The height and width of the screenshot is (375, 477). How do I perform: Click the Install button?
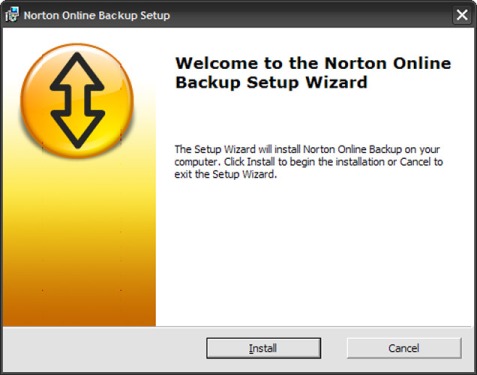(x=263, y=348)
